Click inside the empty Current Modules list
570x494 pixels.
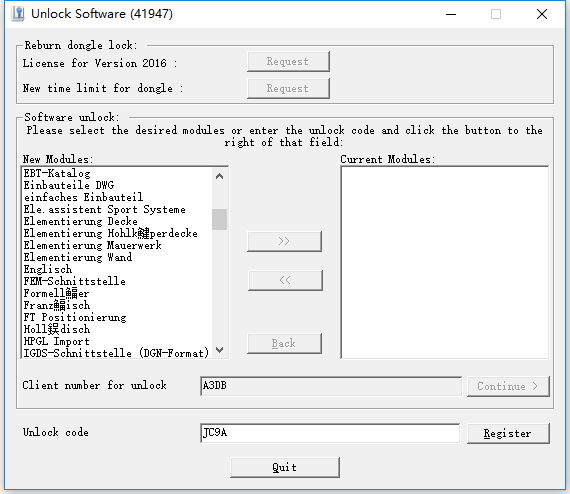[x=445, y=262]
